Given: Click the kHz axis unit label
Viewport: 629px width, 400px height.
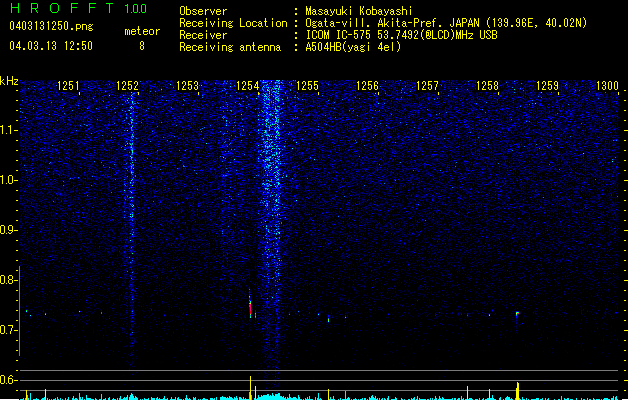Looking at the screenshot, I should [x=9, y=81].
